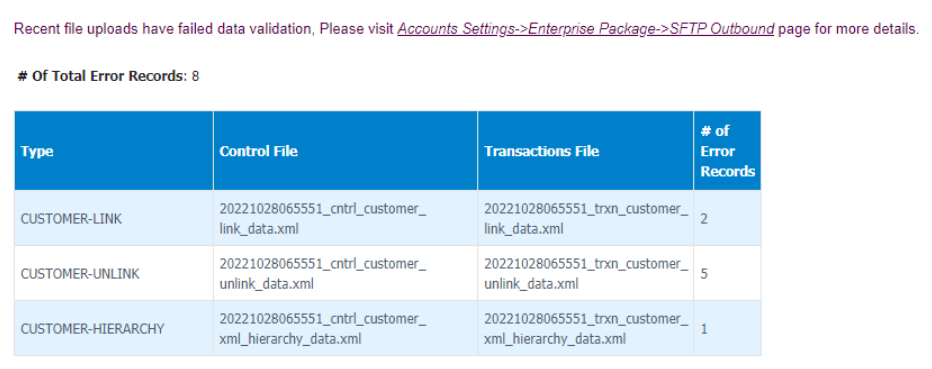This screenshot has width=932, height=369.
Task: Click the # of Error Records header
Action: pyautogui.click(x=727, y=151)
